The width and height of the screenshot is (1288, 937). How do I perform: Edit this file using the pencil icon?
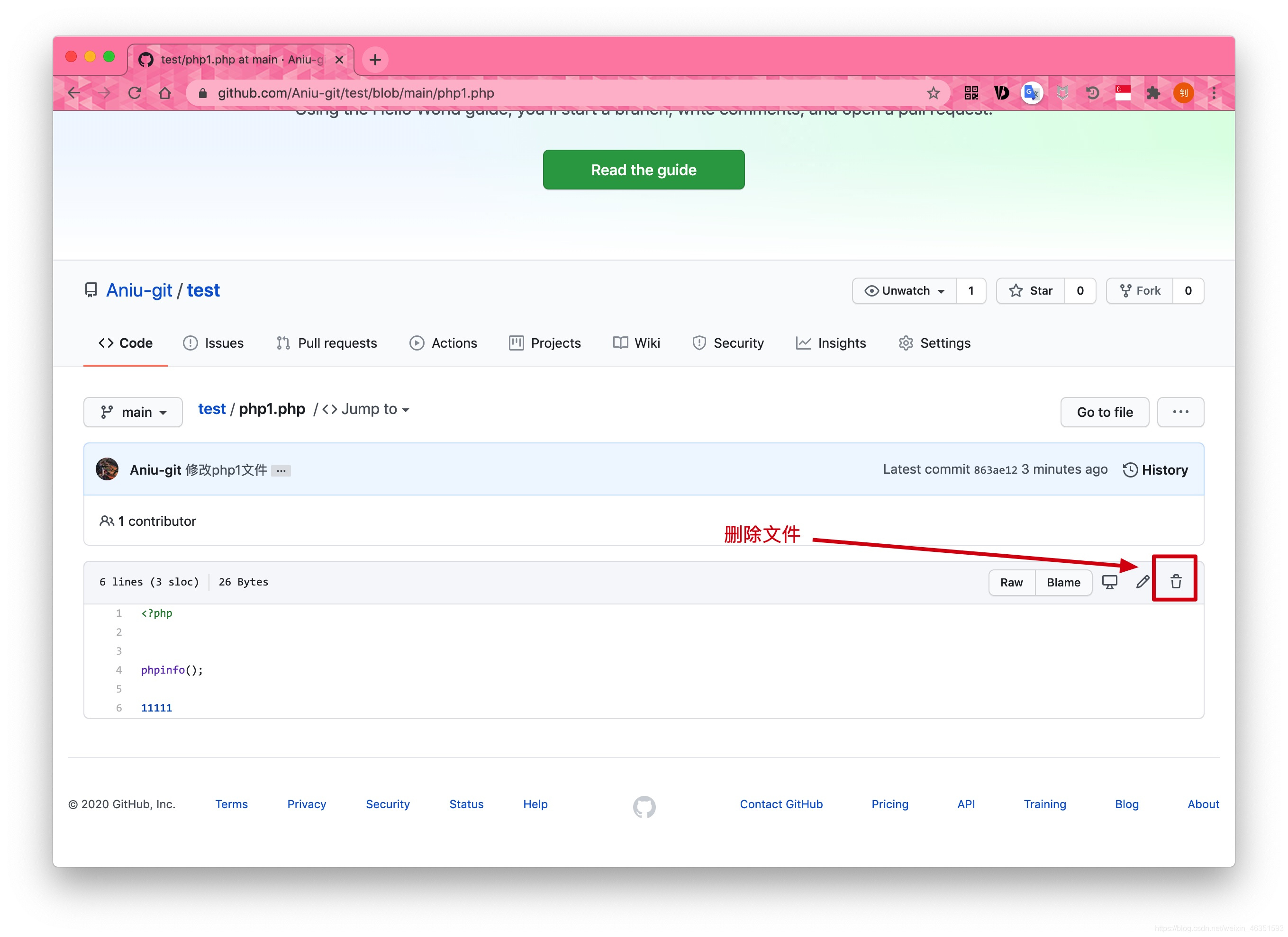point(1143,582)
